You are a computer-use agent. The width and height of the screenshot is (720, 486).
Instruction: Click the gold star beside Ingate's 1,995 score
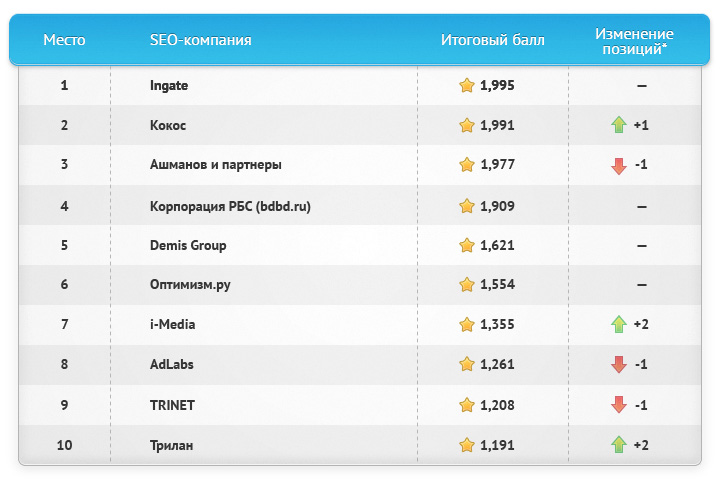[x=466, y=86]
